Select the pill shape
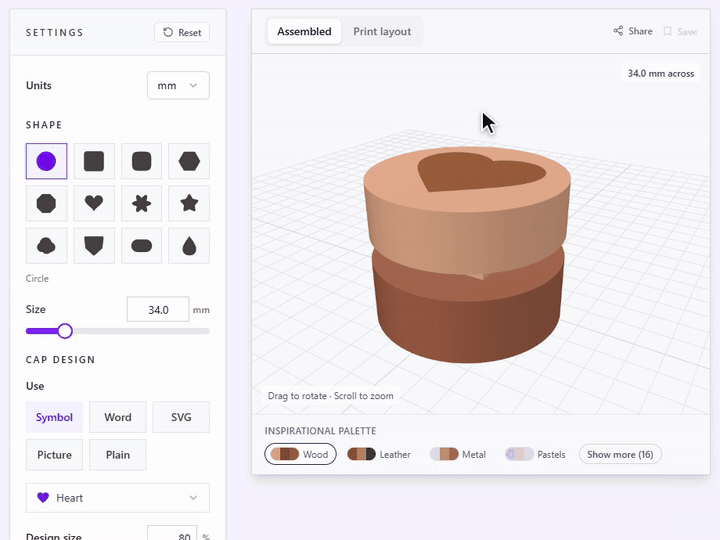 [x=141, y=246]
